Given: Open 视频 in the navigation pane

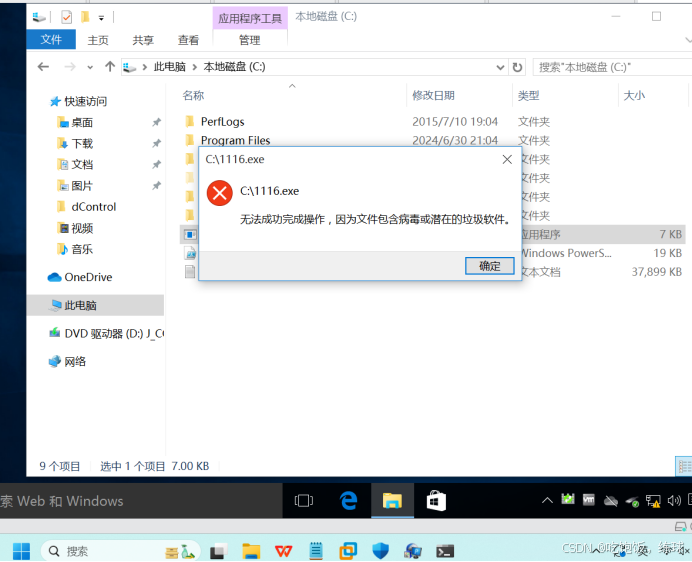Looking at the screenshot, I should (82, 228).
